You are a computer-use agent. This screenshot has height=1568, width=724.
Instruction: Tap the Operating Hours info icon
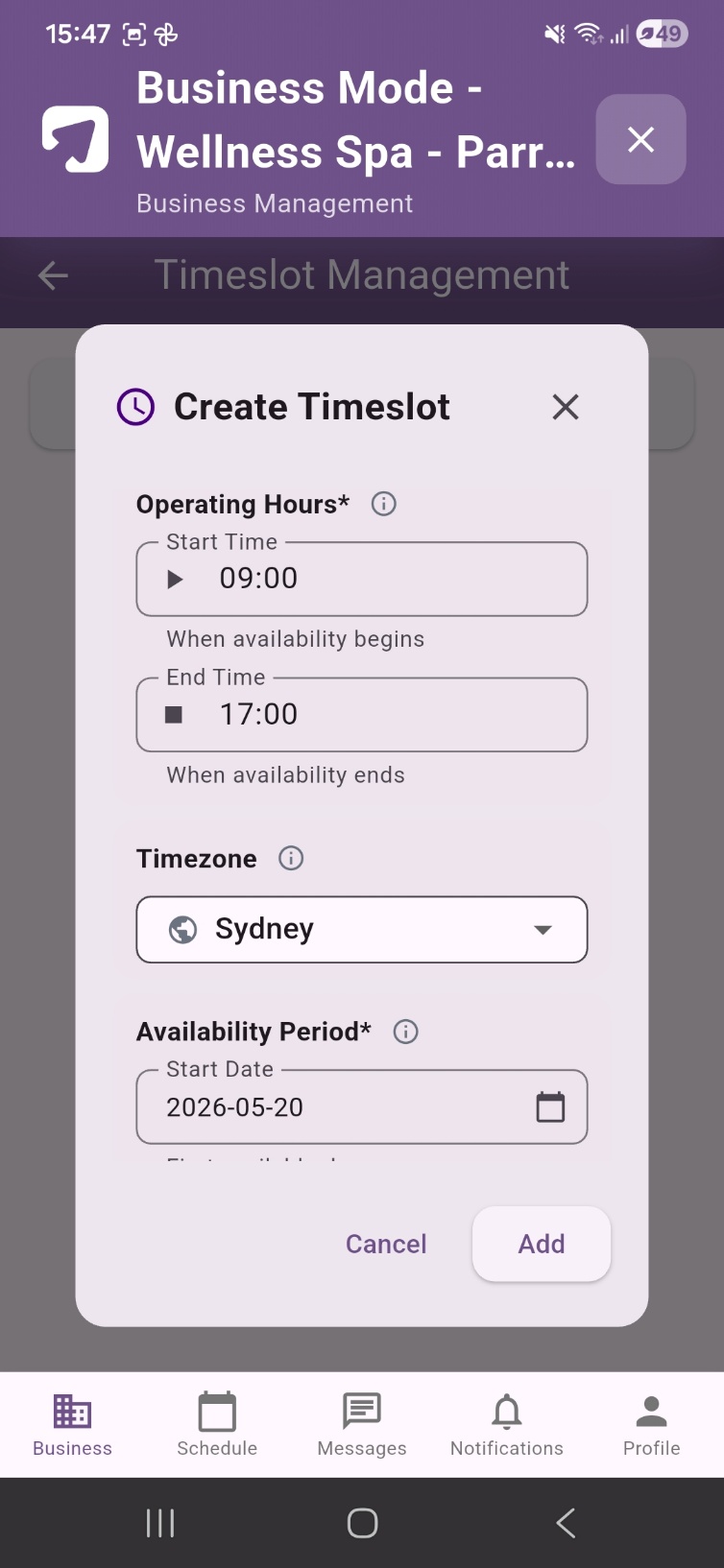pyautogui.click(x=384, y=504)
